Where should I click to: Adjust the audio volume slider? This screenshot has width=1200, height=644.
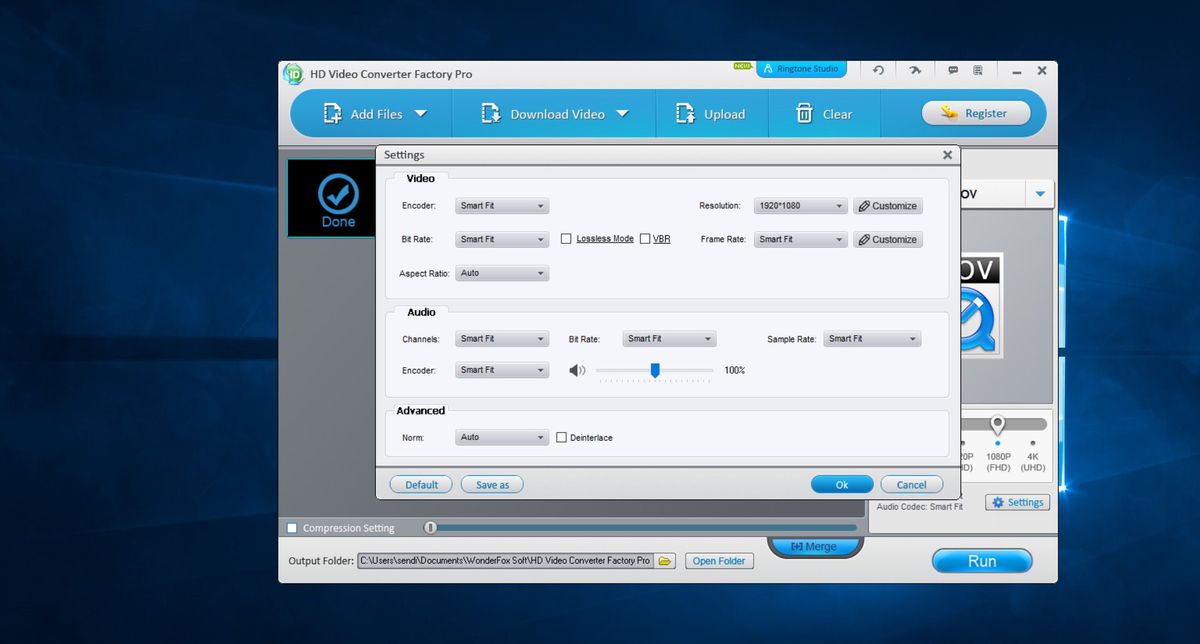655,370
